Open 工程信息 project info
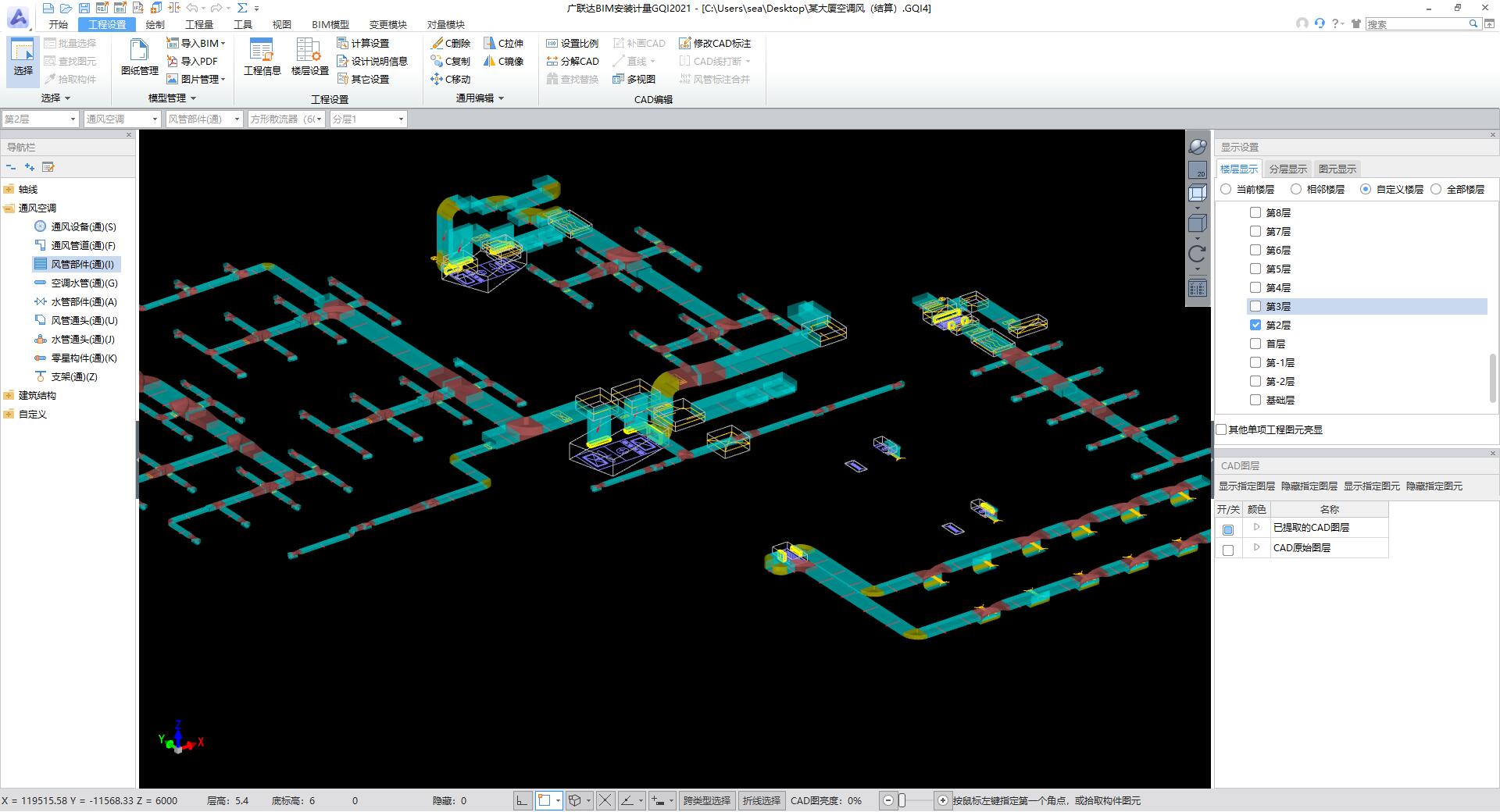 pyautogui.click(x=262, y=58)
